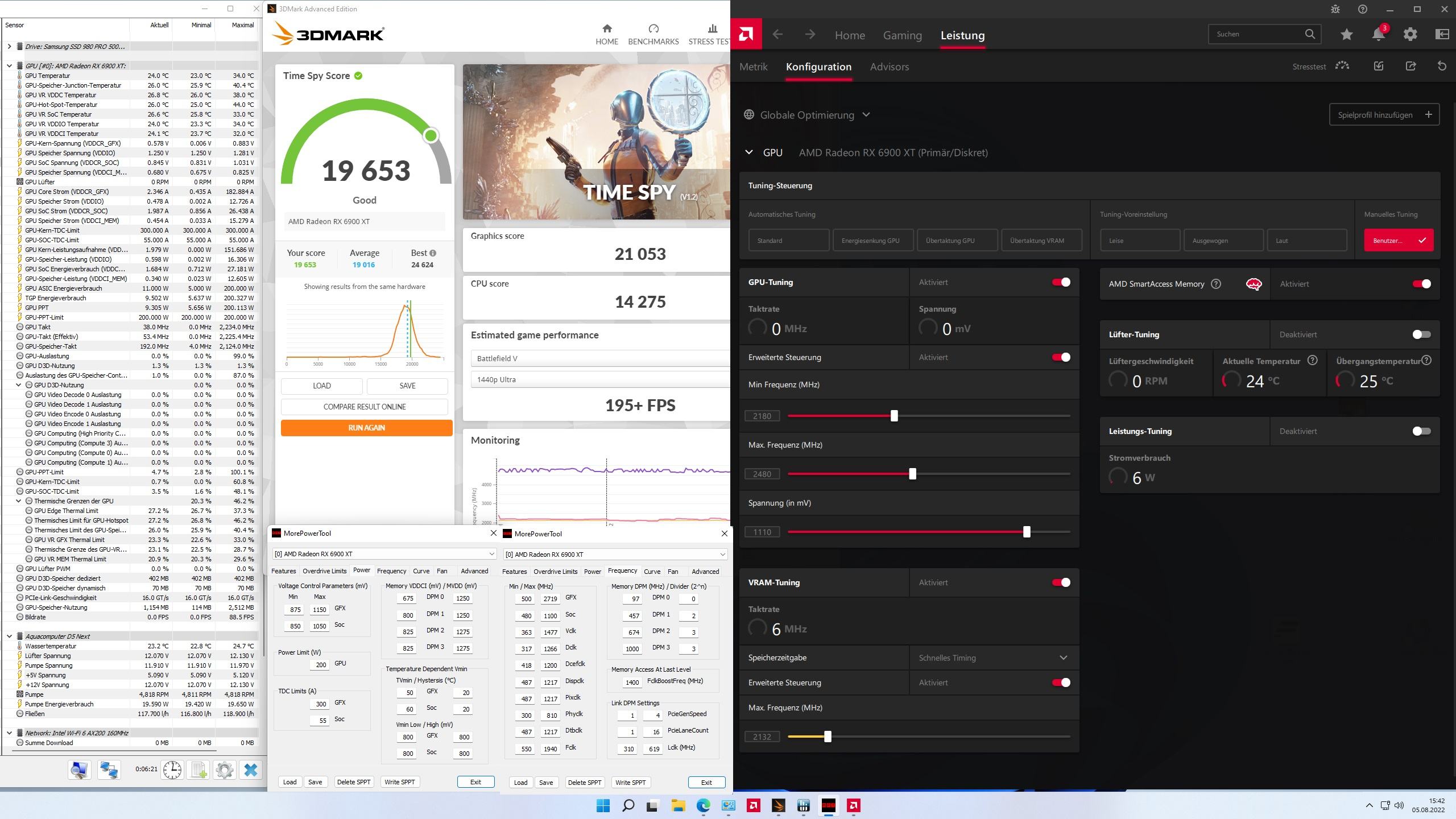Close HWiNFO sensors with the blue X icon

[251, 770]
